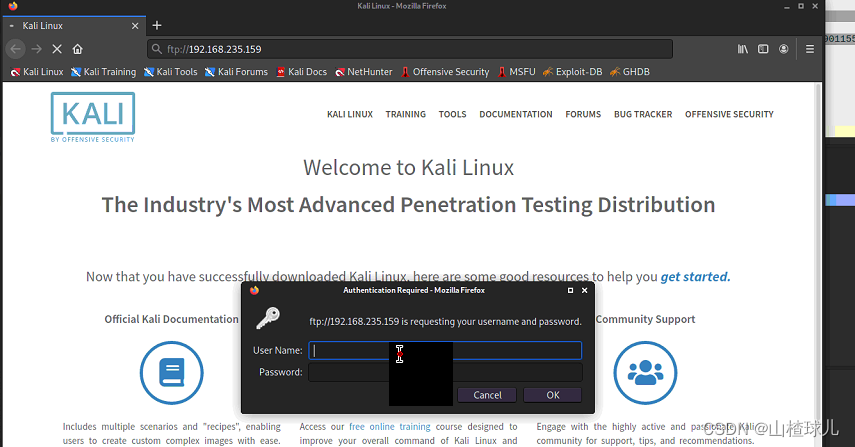The width and height of the screenshot is (855, 447).
Task: Open a new tab with plus button
Action: (x=157, y=26)
